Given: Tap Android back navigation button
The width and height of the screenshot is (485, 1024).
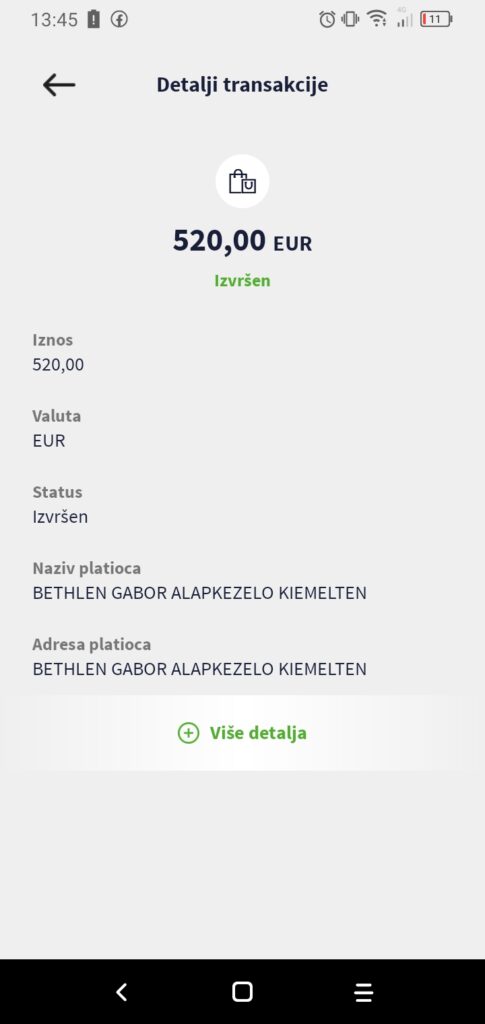Looking at the screenshot, I should click(x=121, y=991).
